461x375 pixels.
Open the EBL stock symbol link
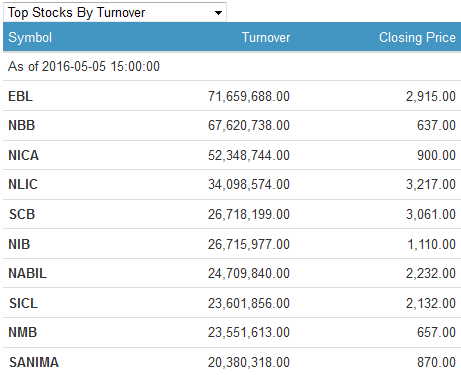20,96
